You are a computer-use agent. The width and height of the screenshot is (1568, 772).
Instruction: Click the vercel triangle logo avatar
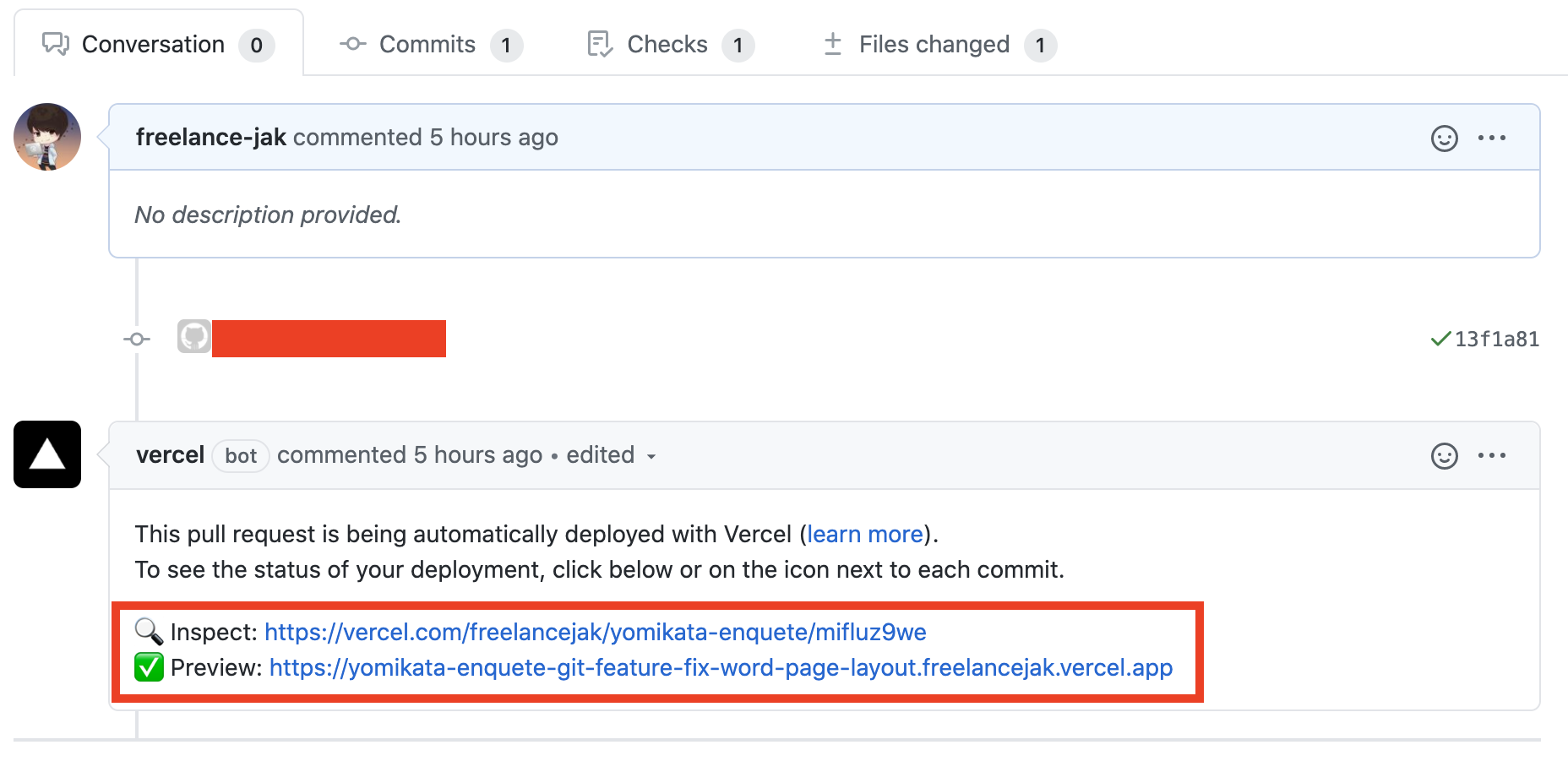47,454
